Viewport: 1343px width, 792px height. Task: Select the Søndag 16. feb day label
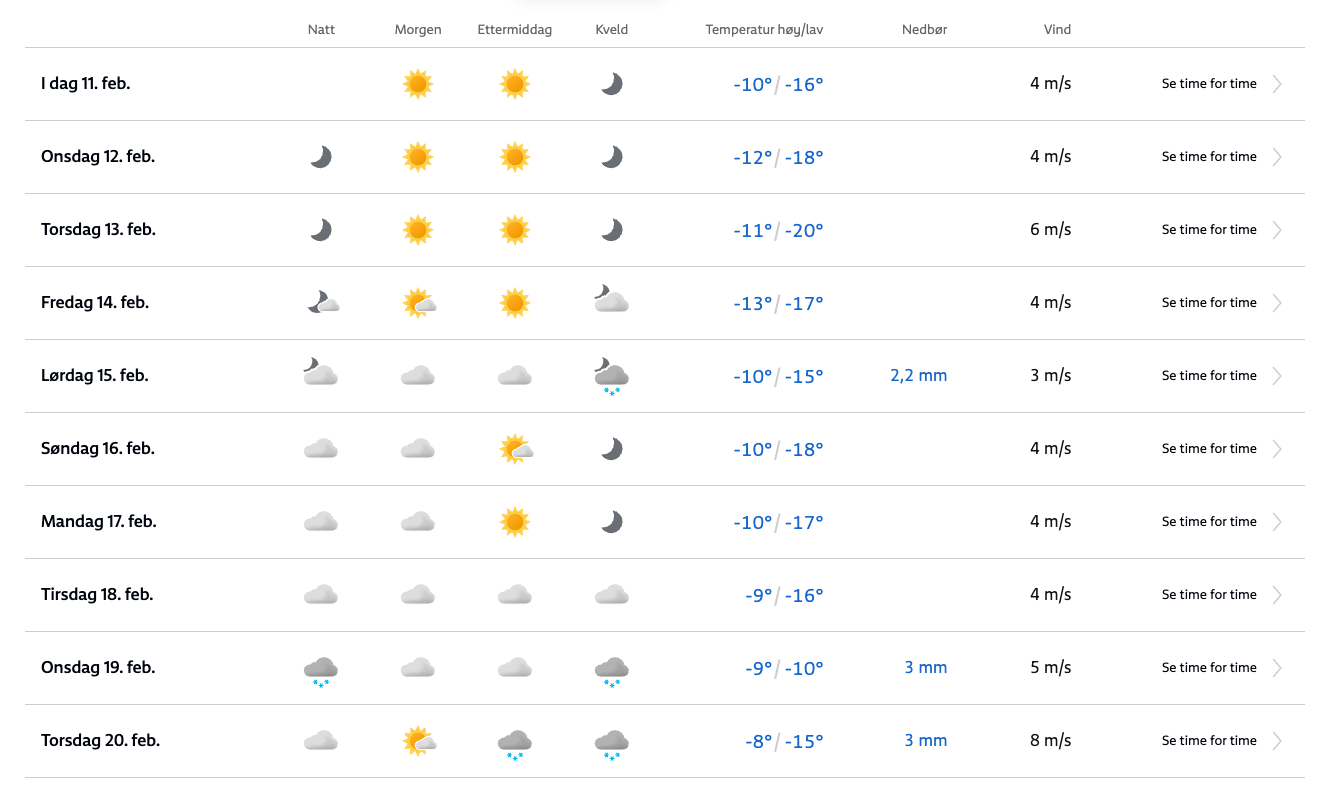(x=98, y=449)
